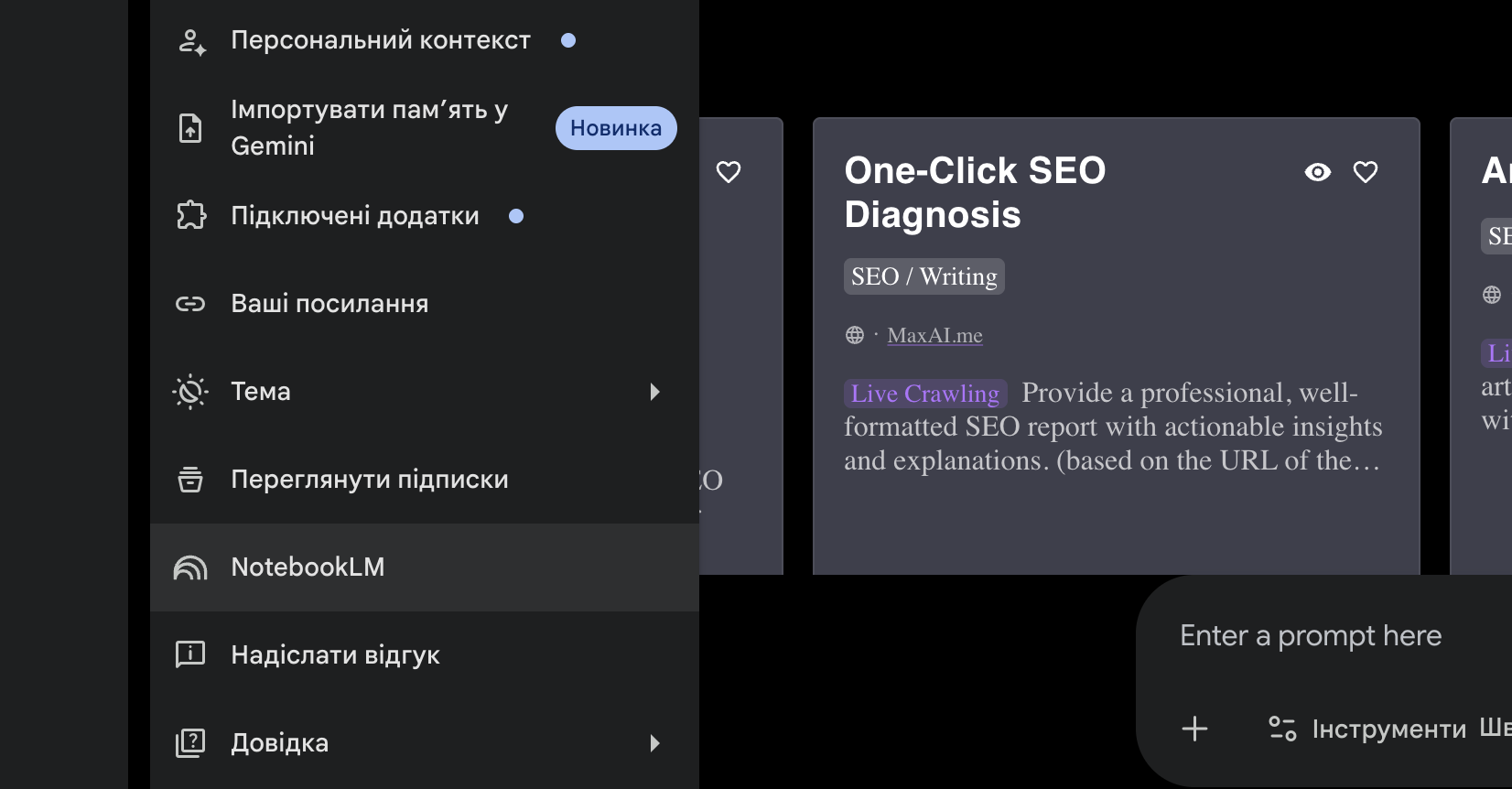This screenshot has height=789, width=1512.
Task: Open the Тема submenu
Action: [425, 392]
